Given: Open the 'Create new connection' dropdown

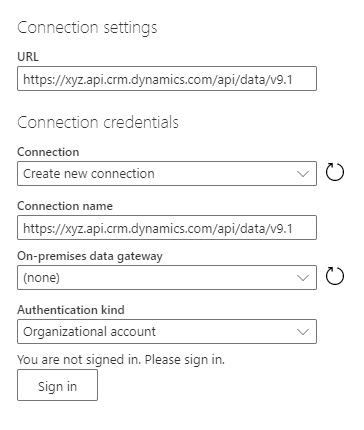Looking at the screenshot, I should point(167,174).
